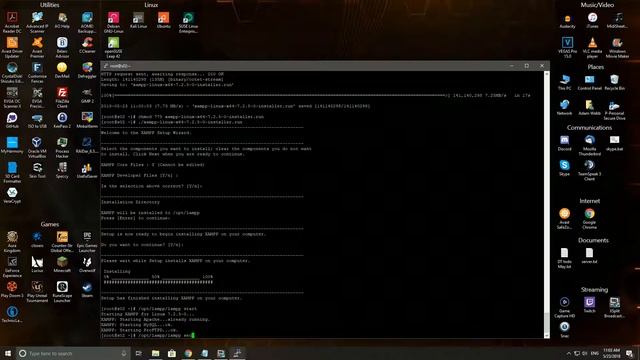Click taskbar search box
640x360 pixels.
[x=73, y=353]
